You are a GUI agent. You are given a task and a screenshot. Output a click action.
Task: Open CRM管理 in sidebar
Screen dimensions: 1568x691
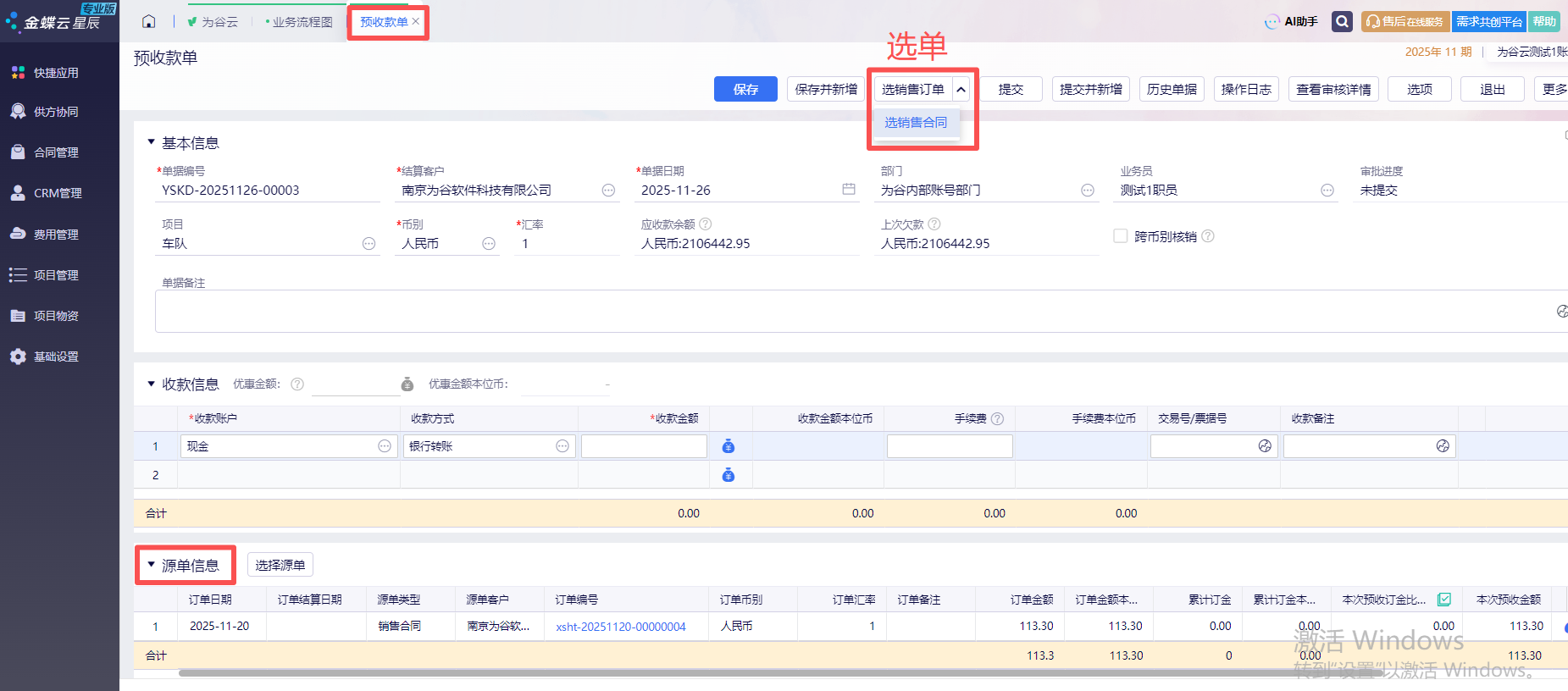[x=56, y=193]
